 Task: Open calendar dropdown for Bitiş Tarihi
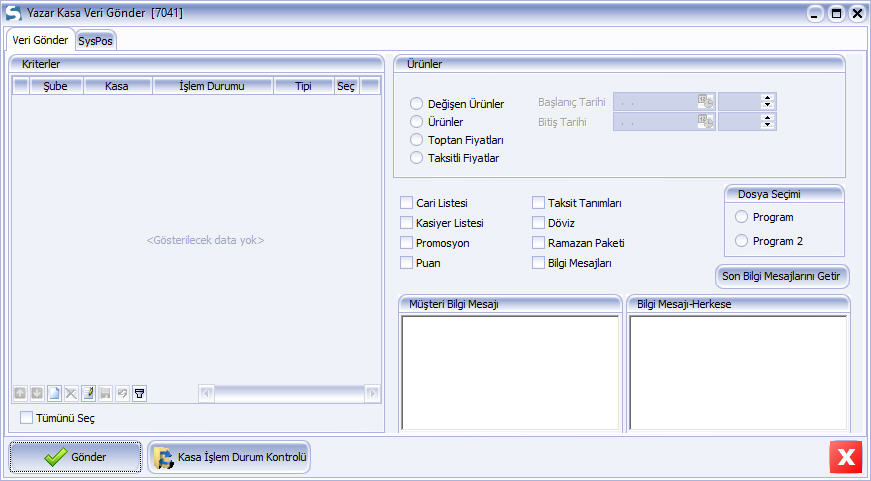coord(706,122)
